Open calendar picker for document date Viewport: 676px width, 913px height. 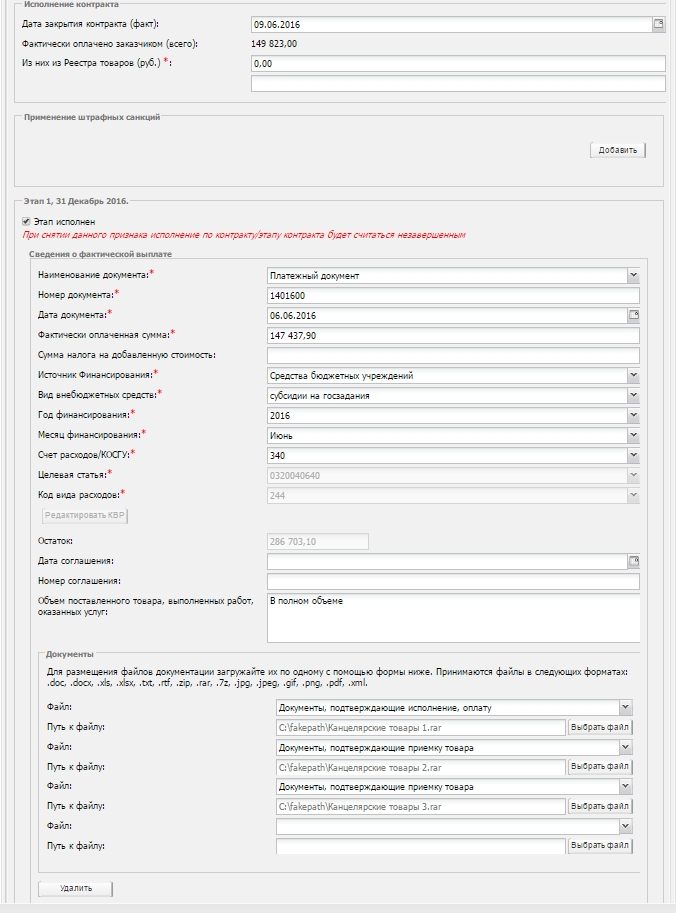click(633, 315)
